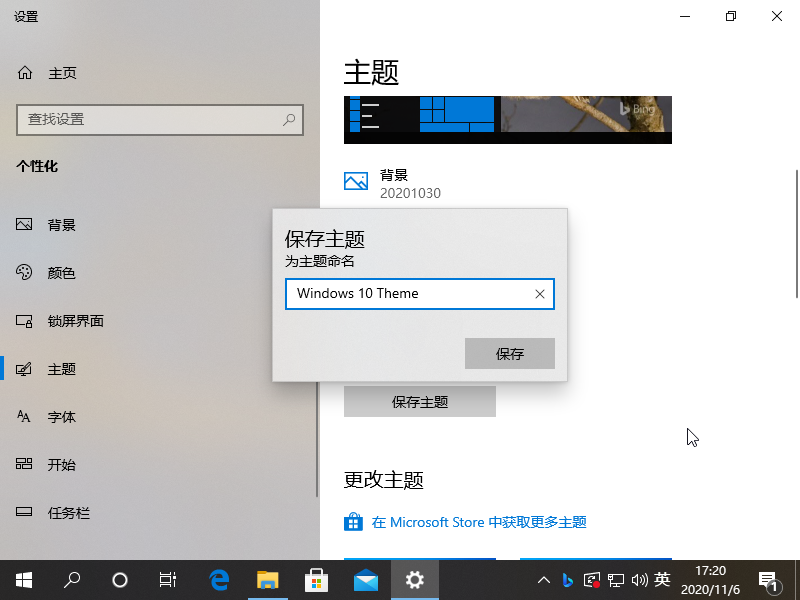Expand hidden tray icons chevron

[x=544, y=580]
